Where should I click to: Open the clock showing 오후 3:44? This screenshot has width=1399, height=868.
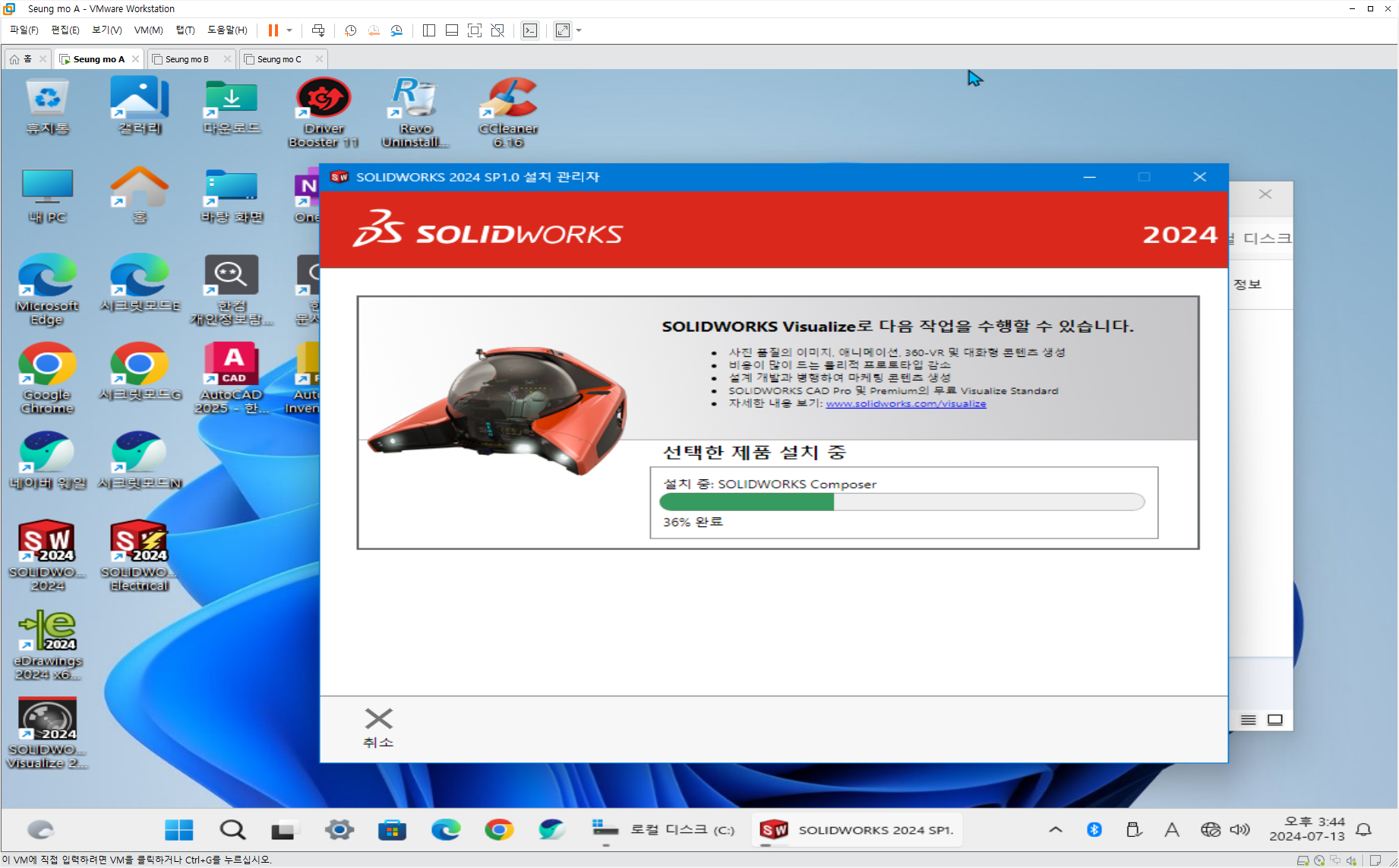pos(1307,829)
